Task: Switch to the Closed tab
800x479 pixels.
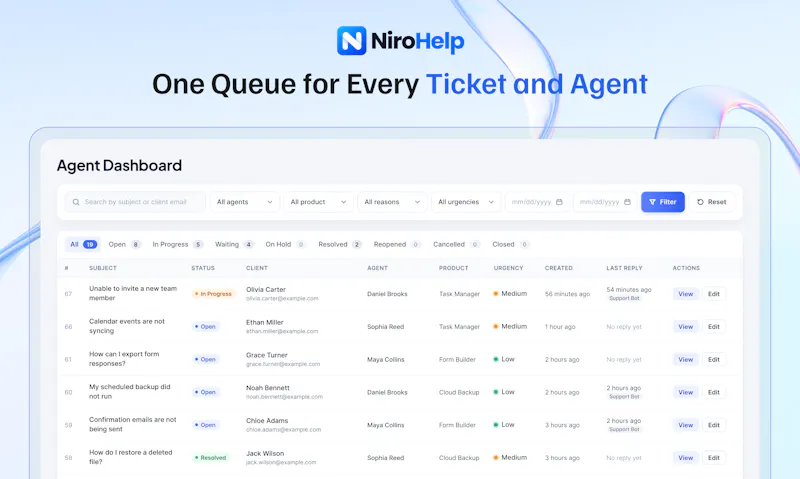Action: click(510, 244)
